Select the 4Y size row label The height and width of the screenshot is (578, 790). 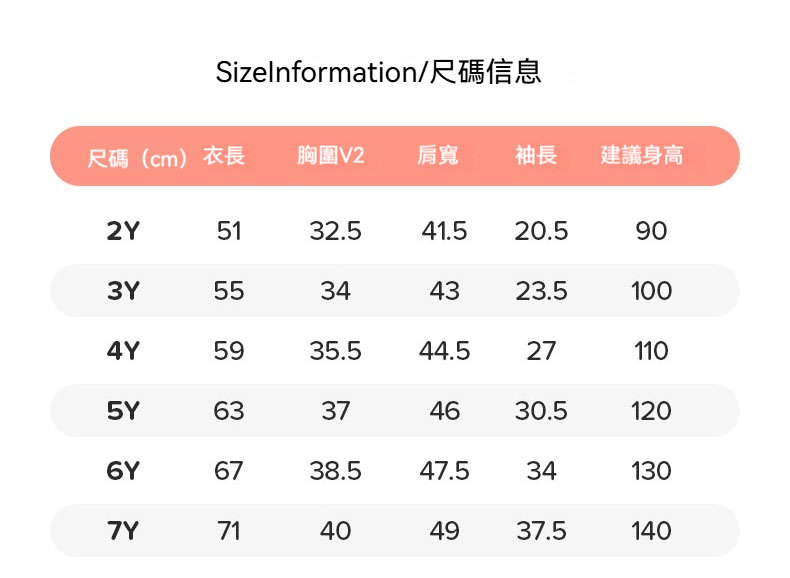pos(123,351)
